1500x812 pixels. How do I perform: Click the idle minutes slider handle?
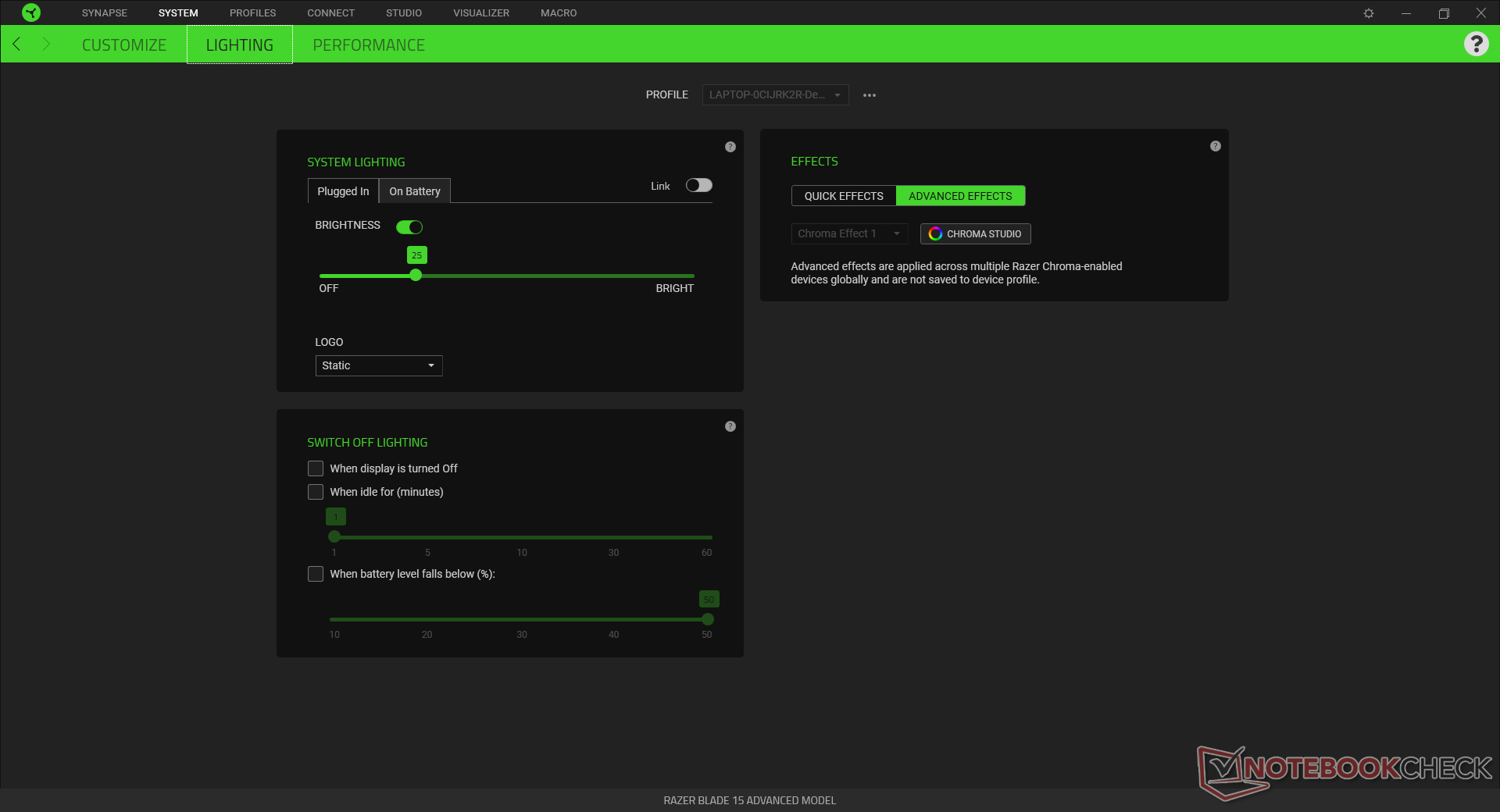pyautogui.click(x=334, y=536)
